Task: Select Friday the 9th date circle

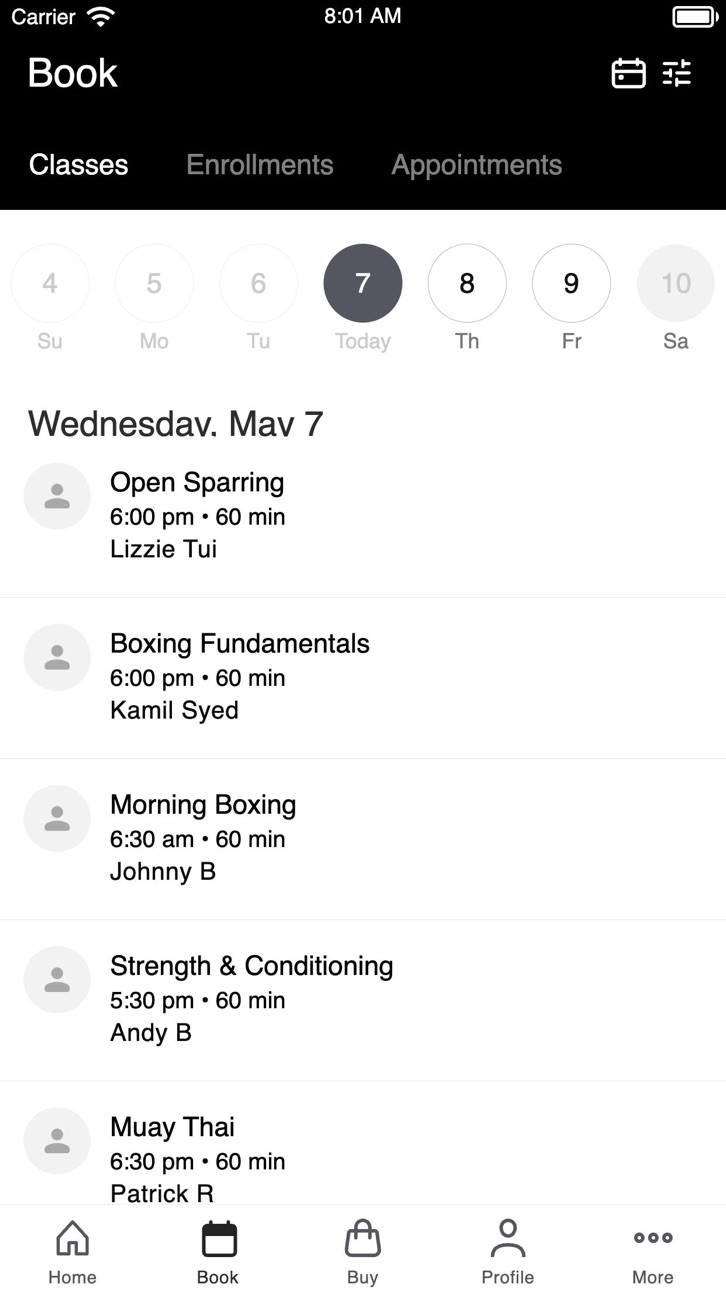Action: click(x=571, y=283)
